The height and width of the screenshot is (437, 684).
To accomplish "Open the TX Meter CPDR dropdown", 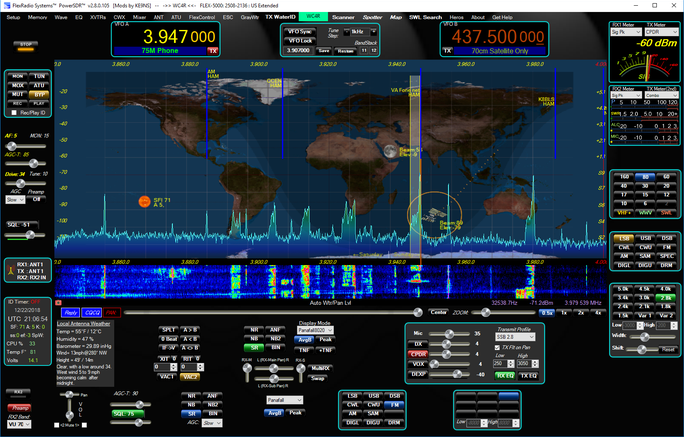I will (661, 32).
